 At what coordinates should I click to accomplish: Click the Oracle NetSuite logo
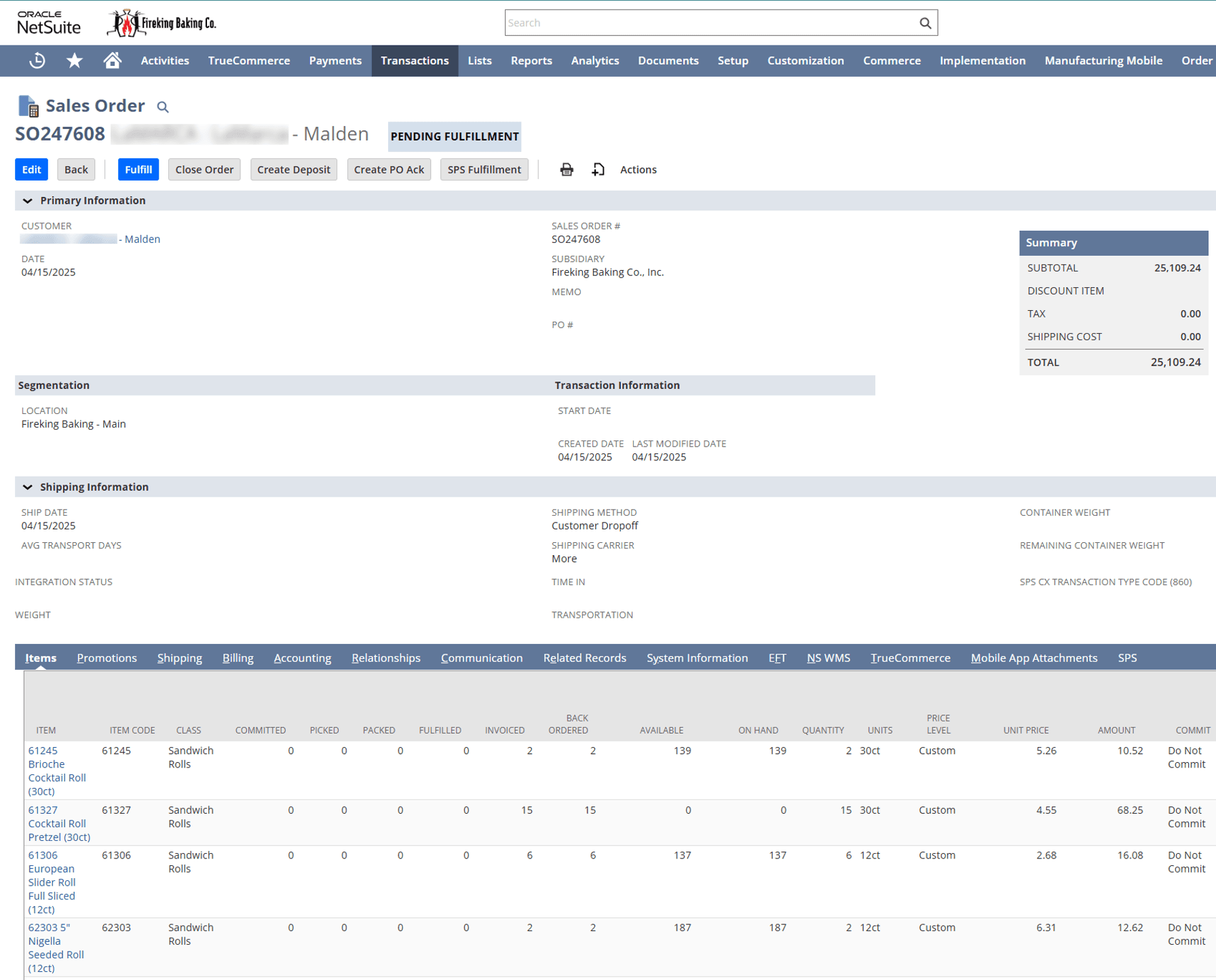pos(49,23)
